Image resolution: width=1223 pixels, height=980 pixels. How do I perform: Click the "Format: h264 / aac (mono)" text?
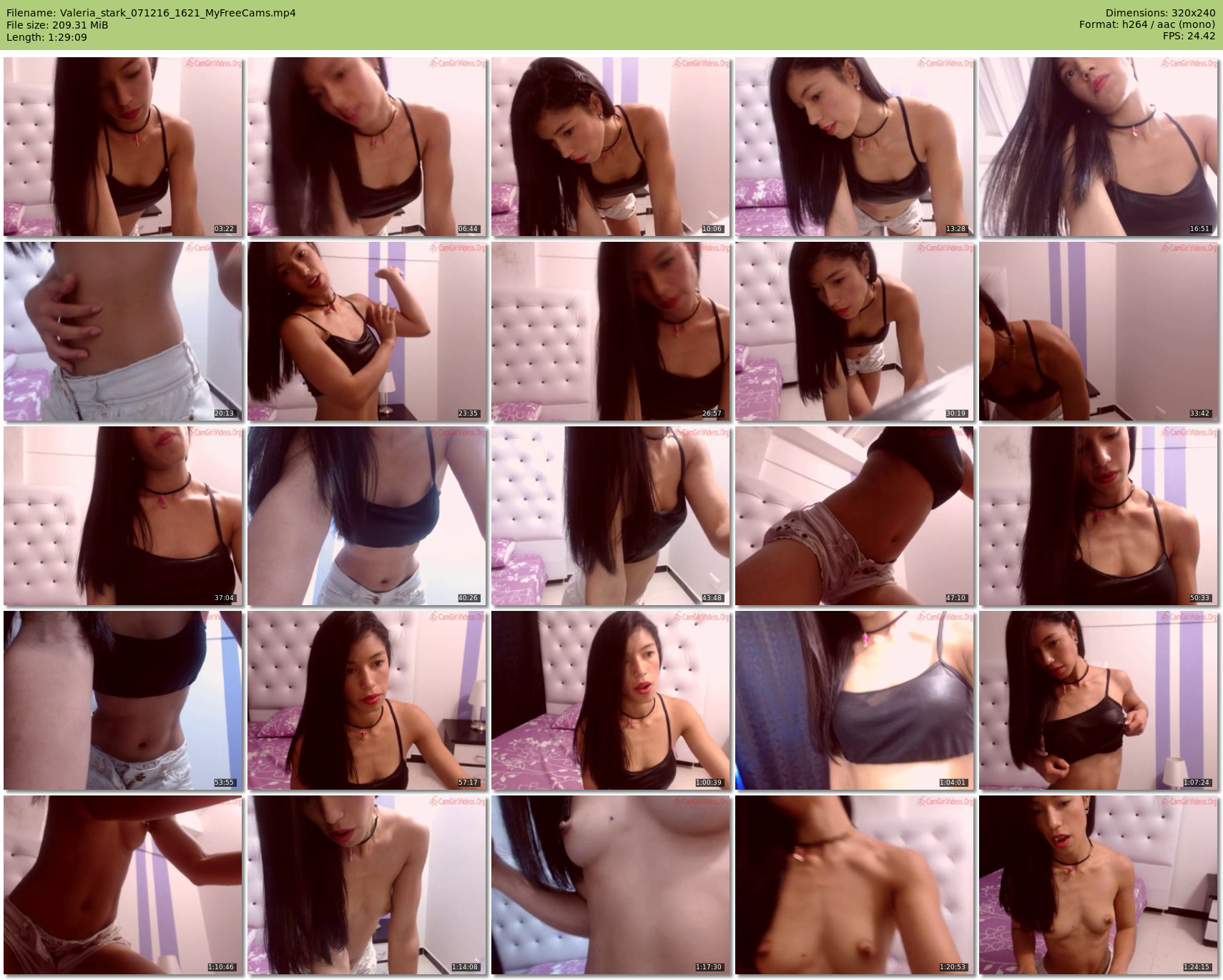tap(1147, 25)
